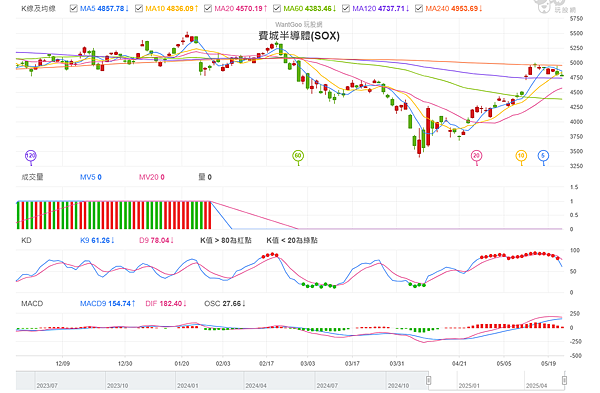Image resolution: width=600 pixels, height=393 pixels.
Task: Click the 12/09 date axis label
Action: (62, 363)
